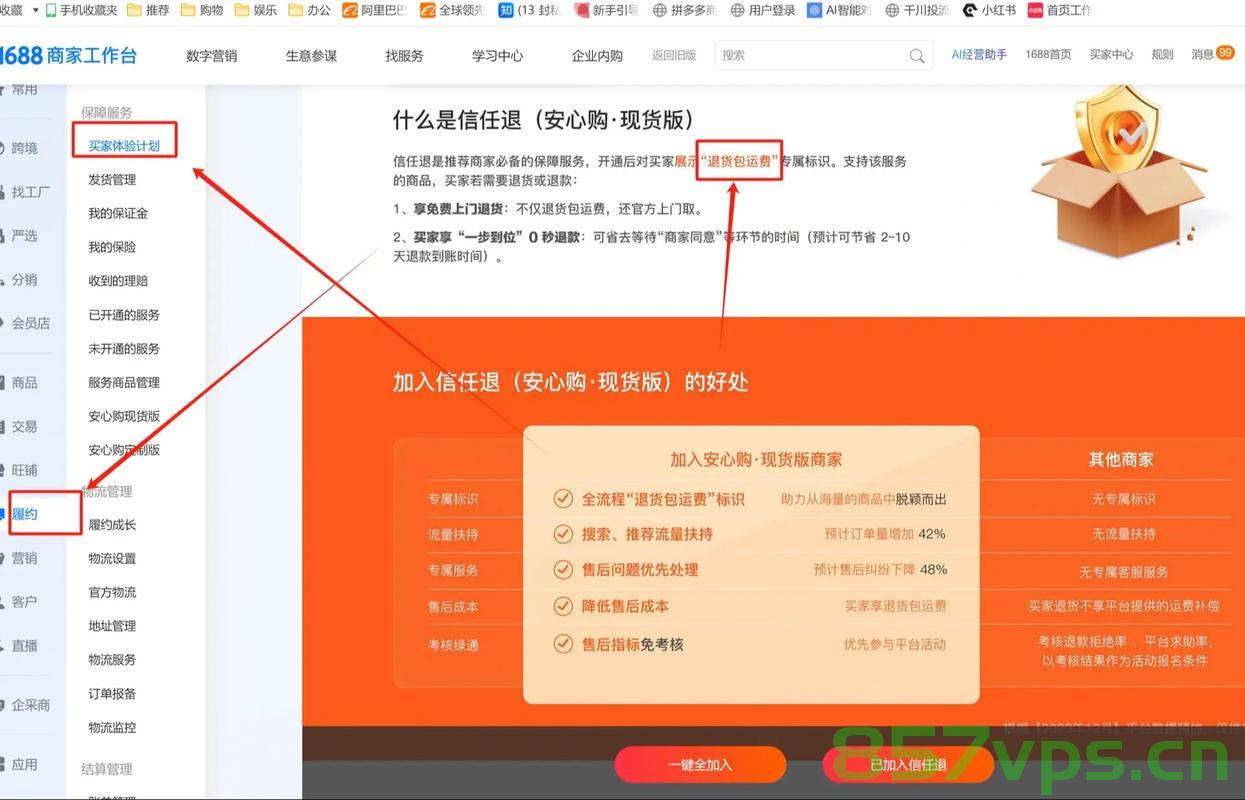Open the 知 (13 封私 bookmark

530,10
